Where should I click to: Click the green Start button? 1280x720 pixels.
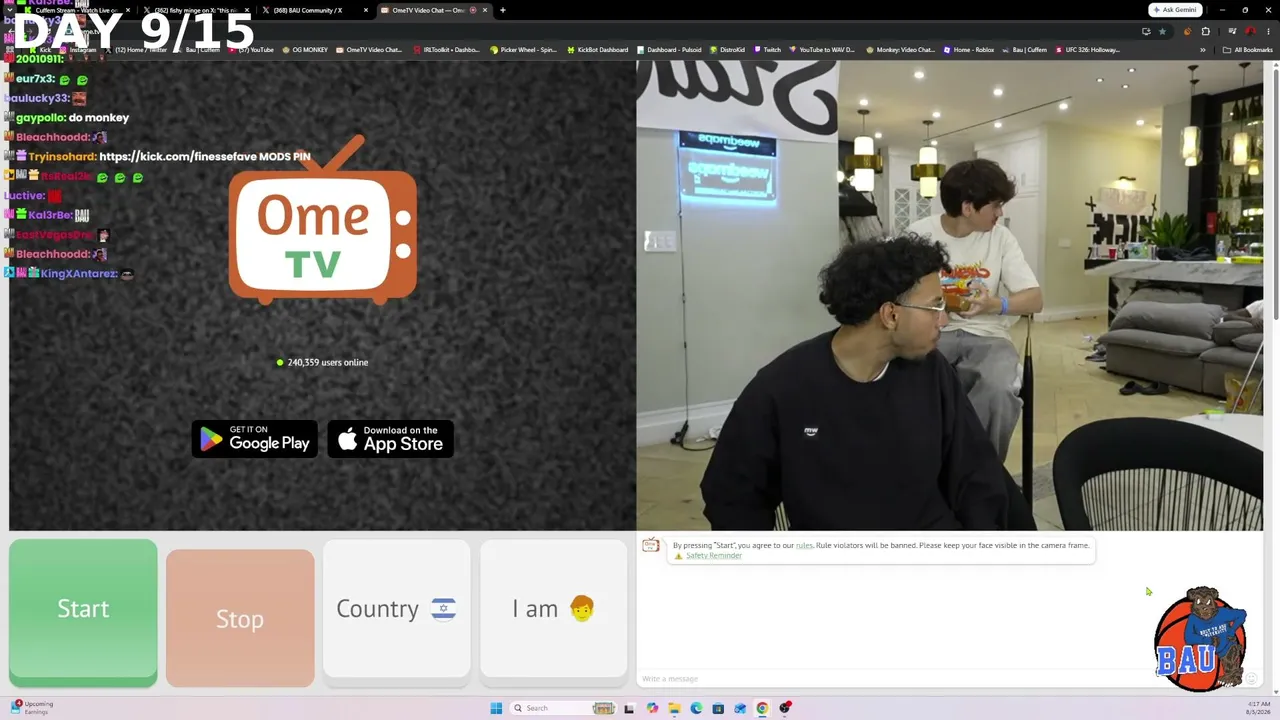[83, 613]
